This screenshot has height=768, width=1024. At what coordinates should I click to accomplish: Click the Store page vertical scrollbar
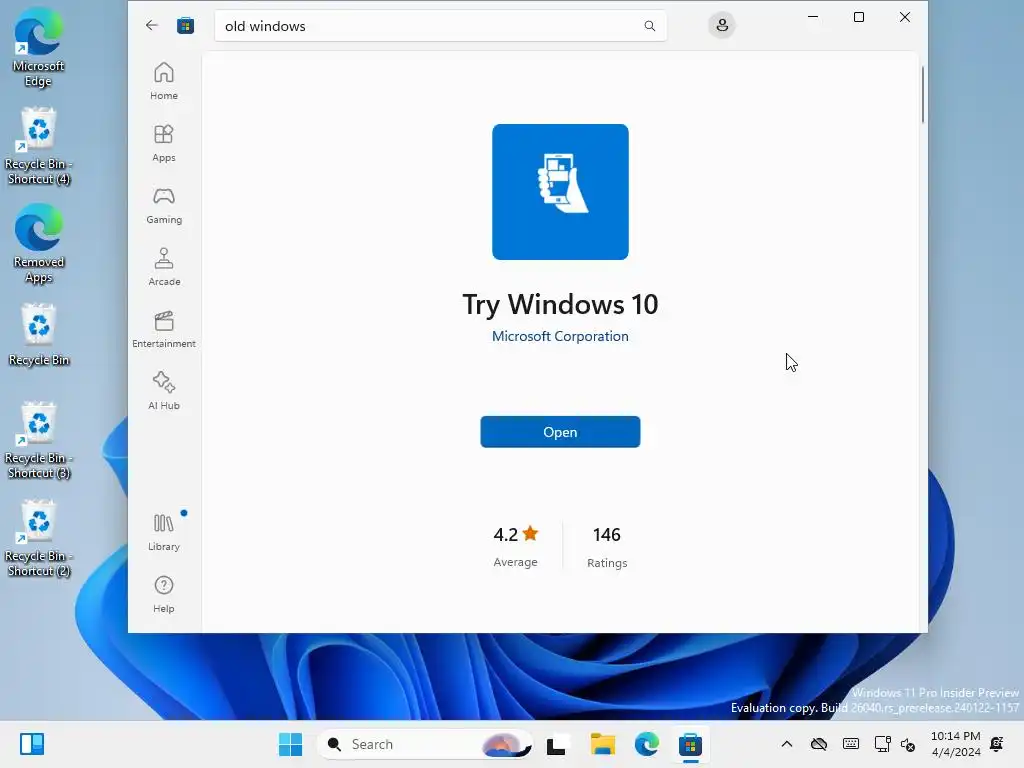[923, 95]
